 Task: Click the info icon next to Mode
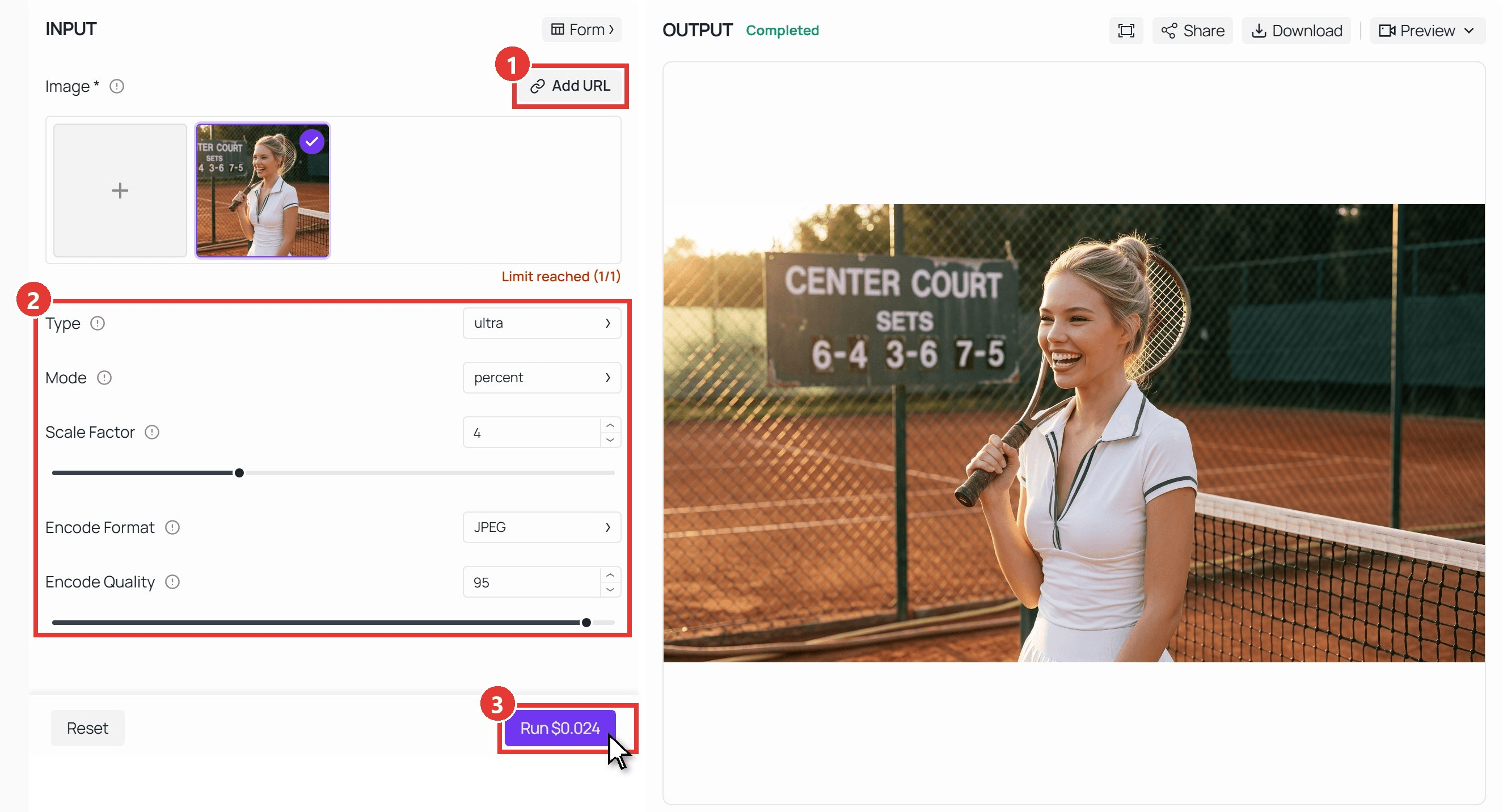[x=104, y=378]
